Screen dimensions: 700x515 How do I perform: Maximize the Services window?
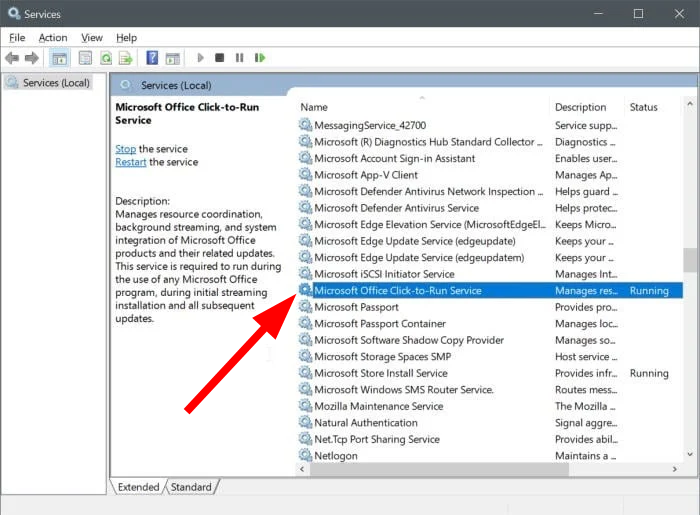coord(638,14)
